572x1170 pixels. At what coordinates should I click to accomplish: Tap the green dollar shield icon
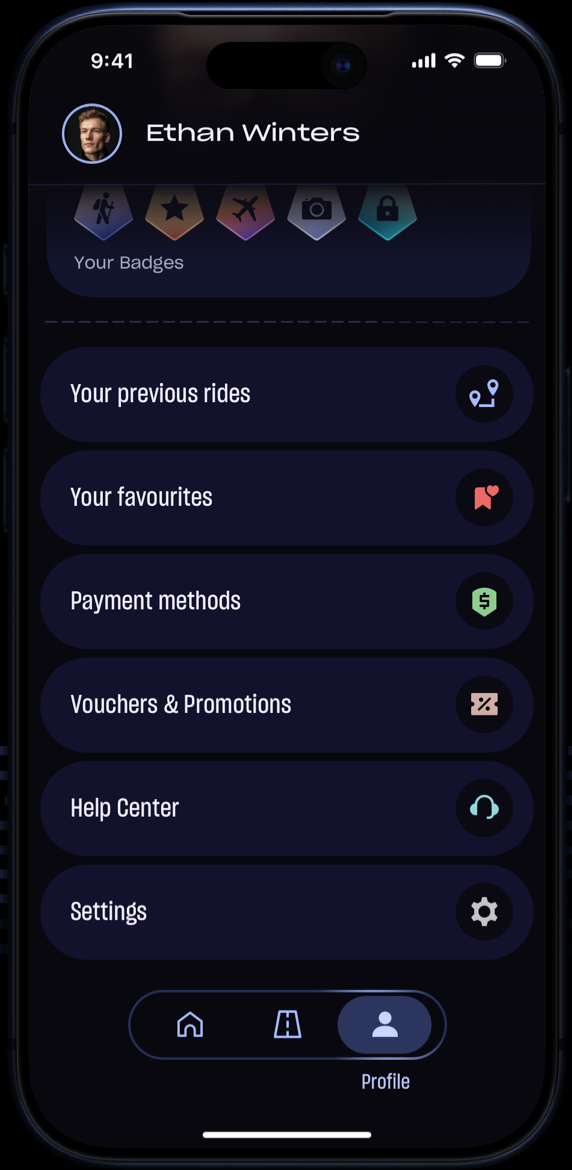click(x=484, y=601)
